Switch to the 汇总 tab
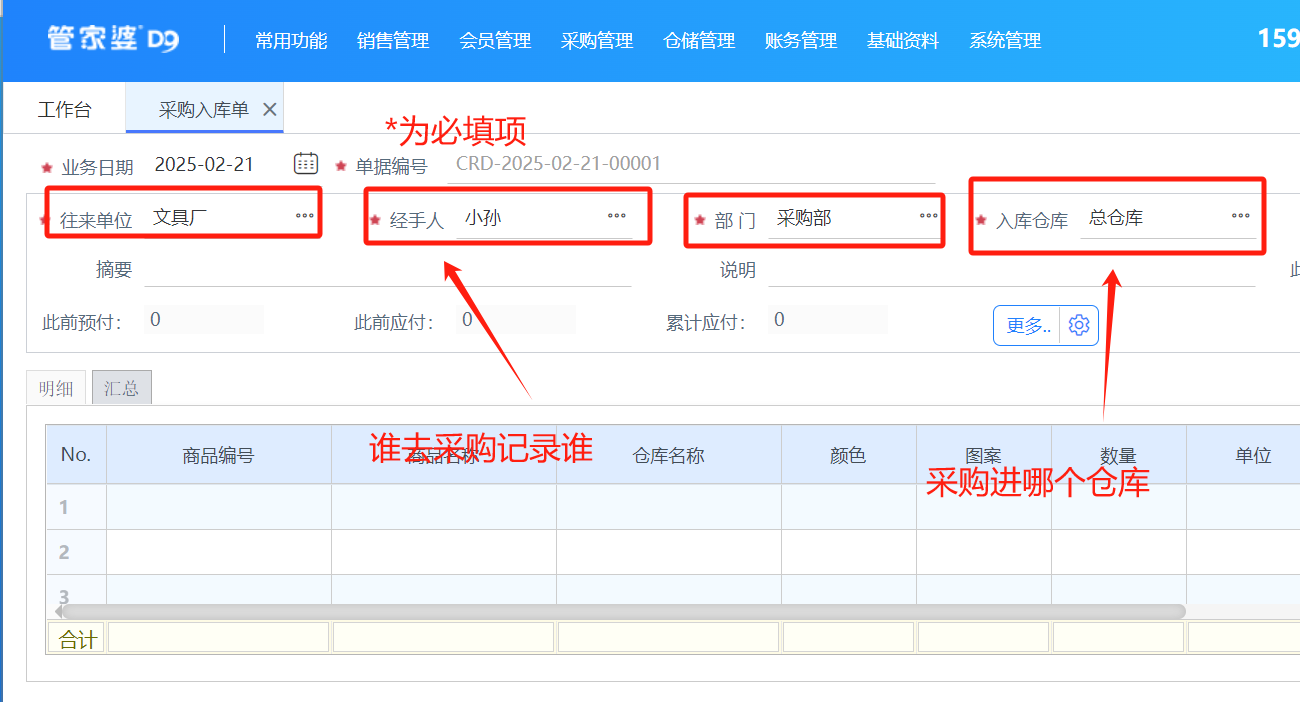 [121, 388]
